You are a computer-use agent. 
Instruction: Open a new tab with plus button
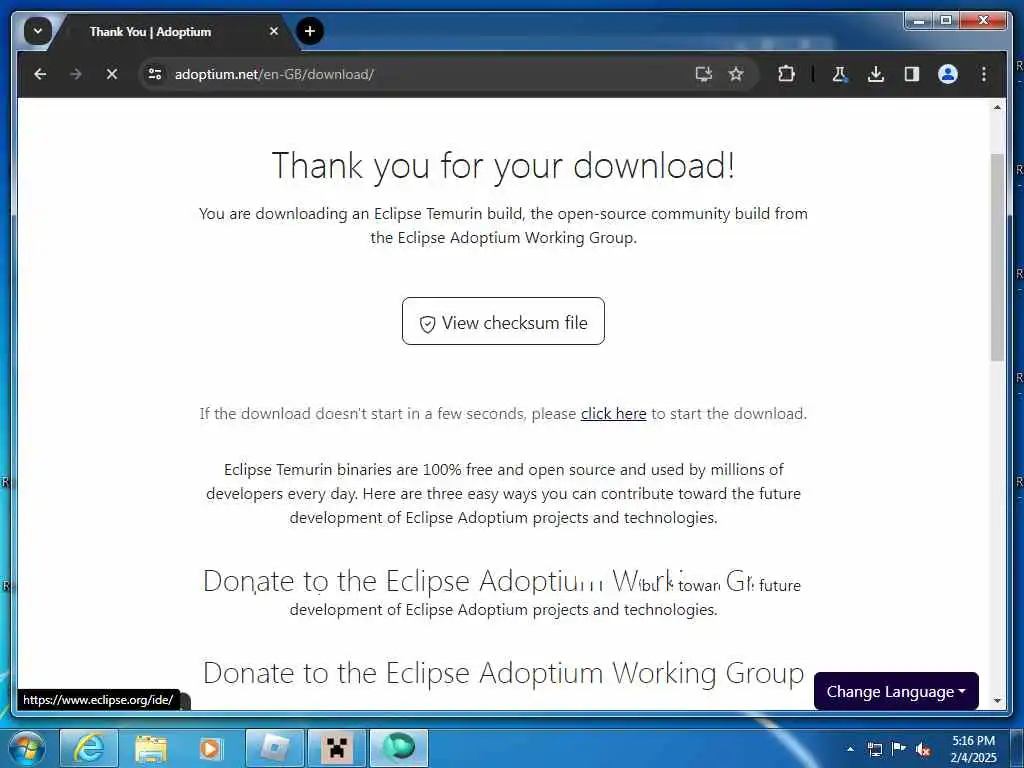point(310,31)
